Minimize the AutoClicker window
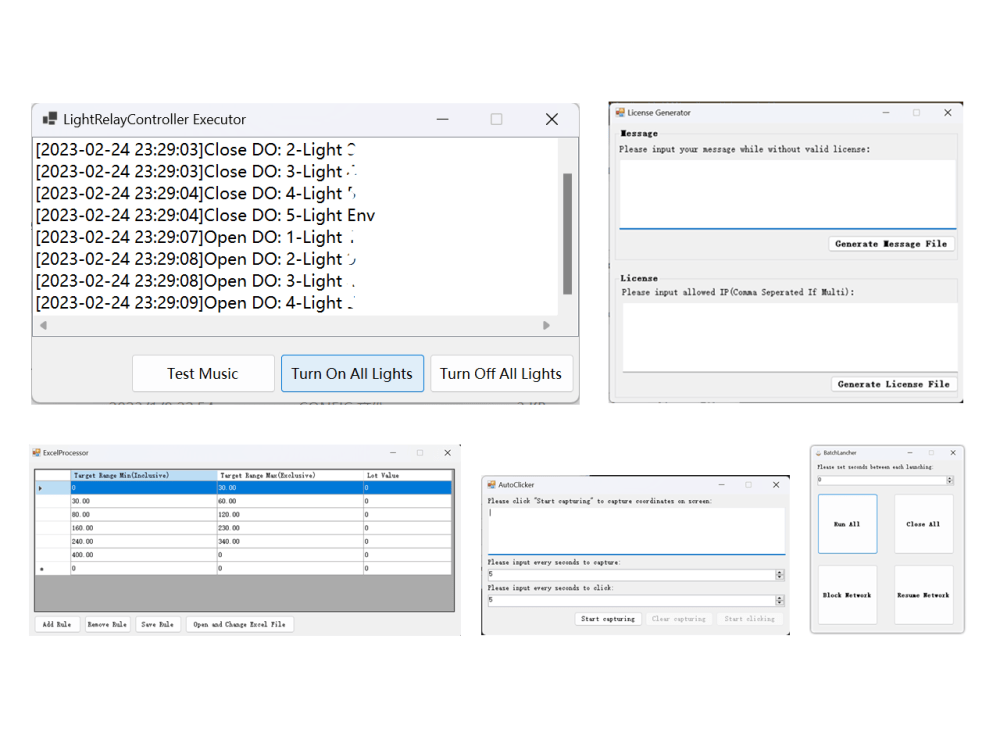 (721, 485)
